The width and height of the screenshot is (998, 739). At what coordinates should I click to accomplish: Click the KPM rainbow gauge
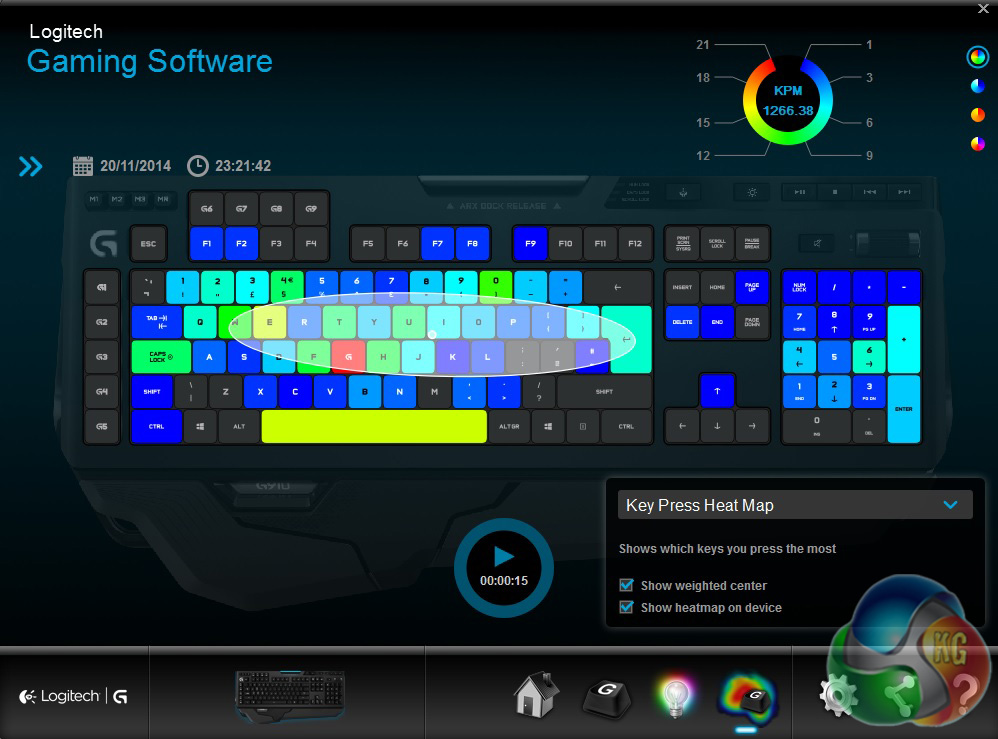788,101
